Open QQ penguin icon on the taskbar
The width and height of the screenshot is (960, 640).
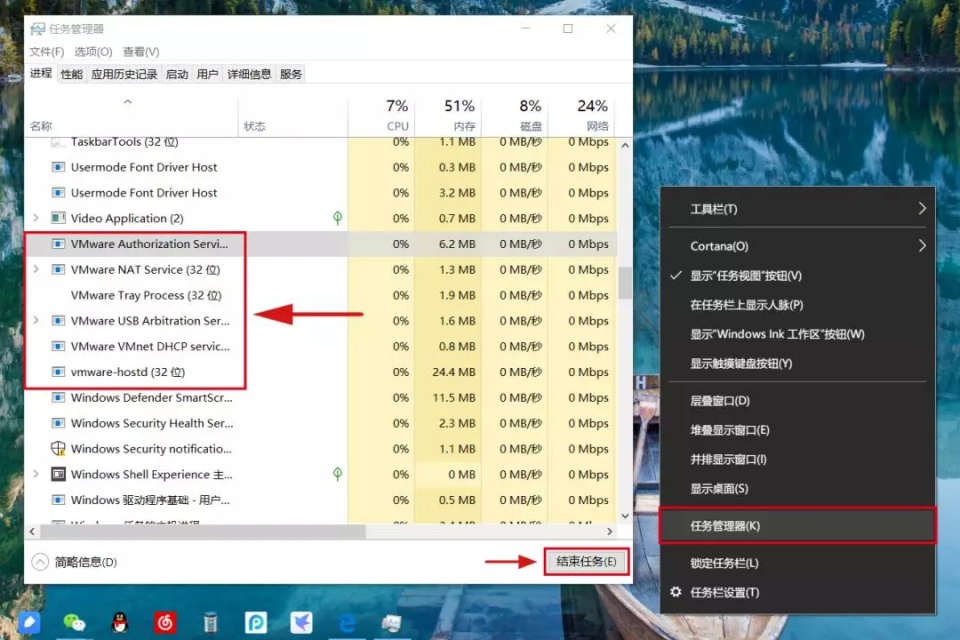(x=120, y=623)
